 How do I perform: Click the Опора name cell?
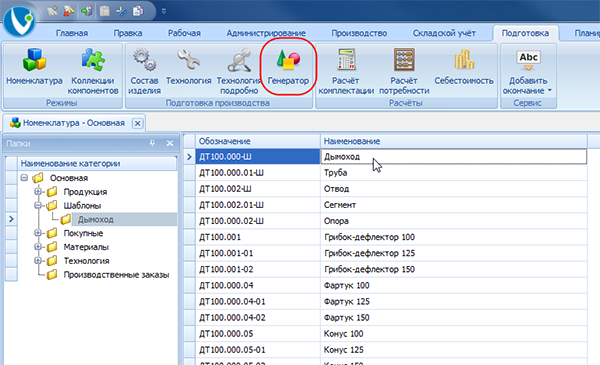pyautogui.click(x=454, y=221)
